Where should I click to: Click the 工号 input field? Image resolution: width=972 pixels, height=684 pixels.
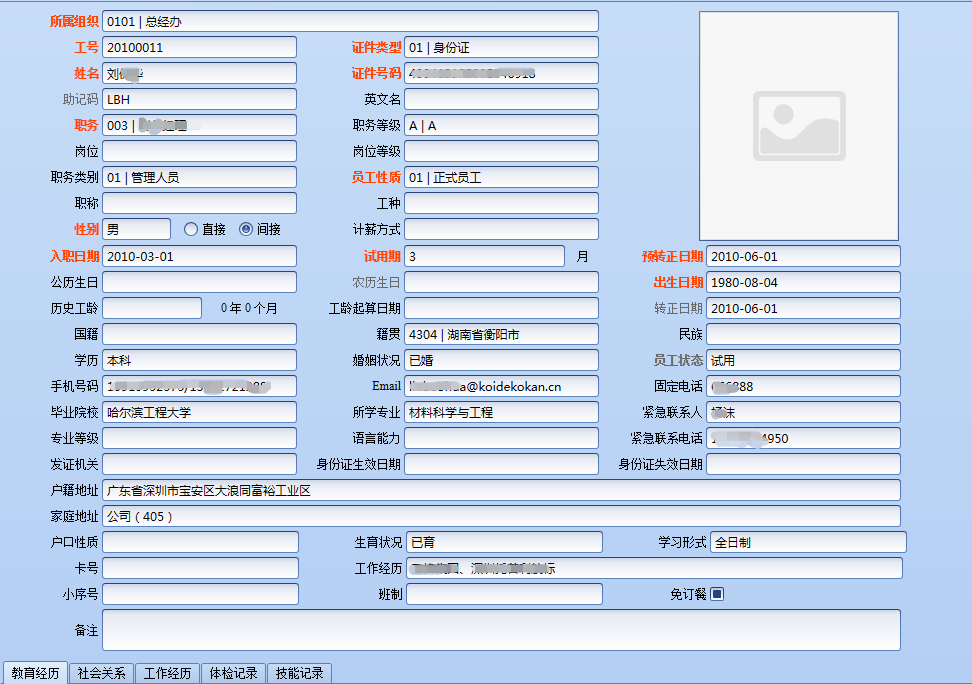click(199, 47)
